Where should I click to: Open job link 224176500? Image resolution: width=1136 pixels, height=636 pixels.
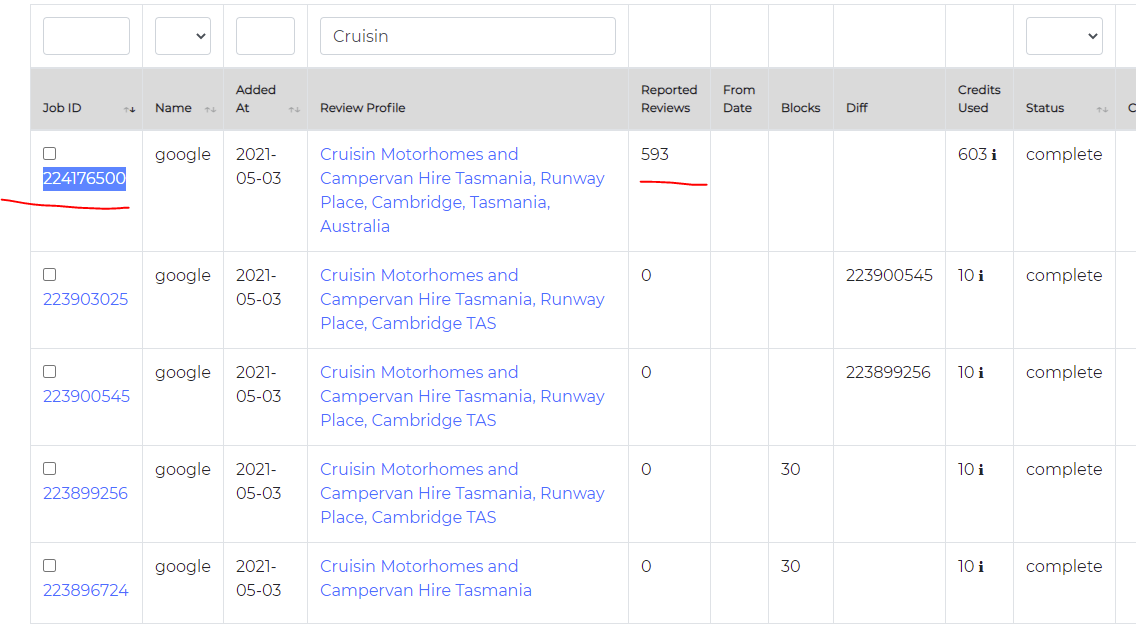click(x=84, y=178)
